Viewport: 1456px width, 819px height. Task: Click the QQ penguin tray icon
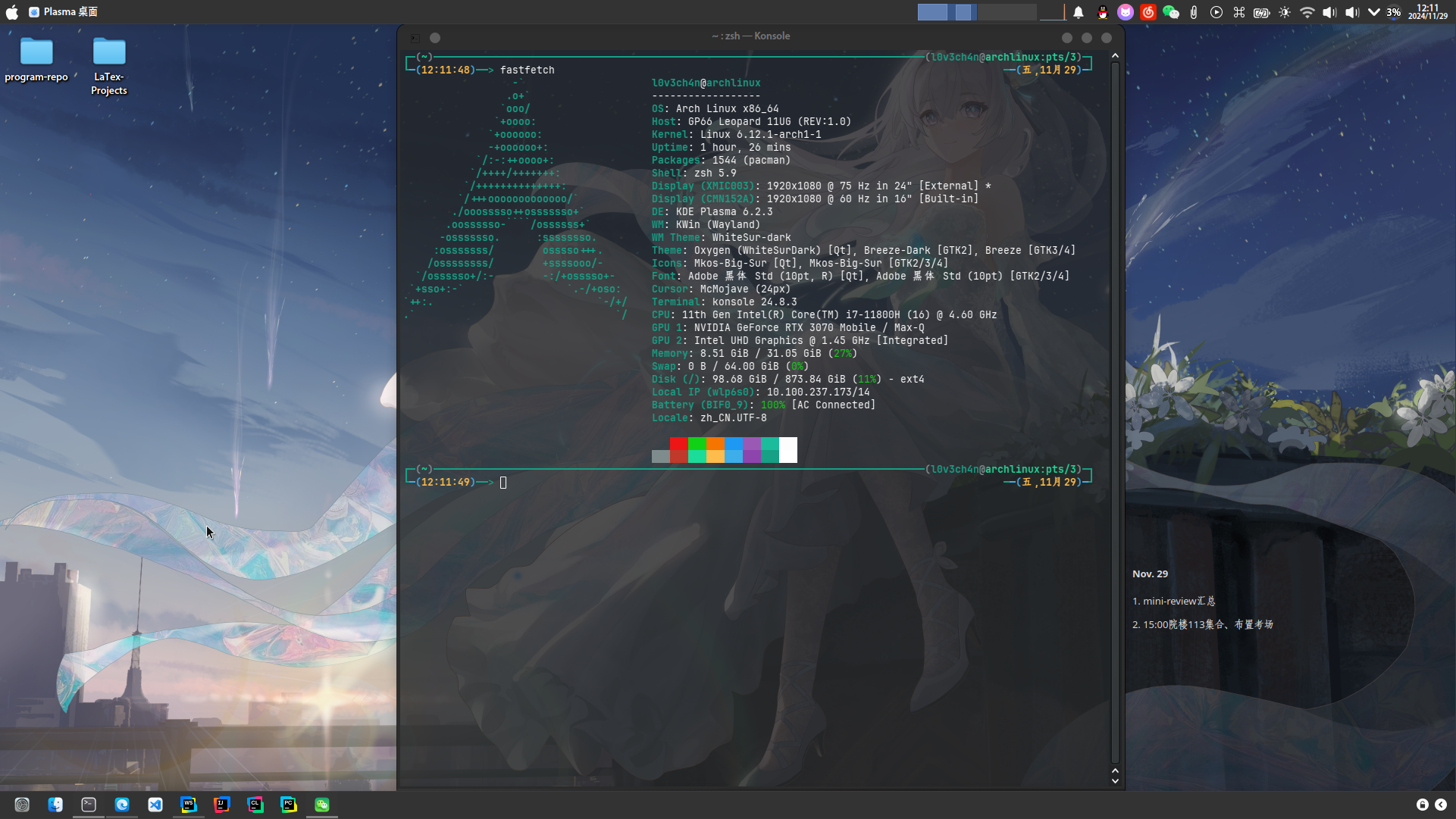1103,12
